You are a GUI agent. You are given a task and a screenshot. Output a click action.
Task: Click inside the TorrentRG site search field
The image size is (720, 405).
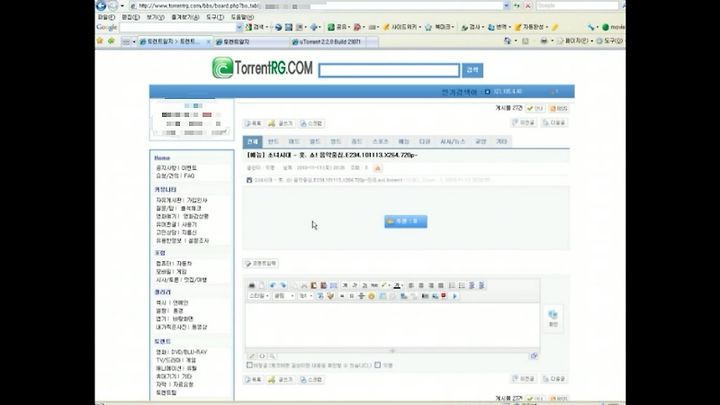pyautogui.click(x=389, y=70)
